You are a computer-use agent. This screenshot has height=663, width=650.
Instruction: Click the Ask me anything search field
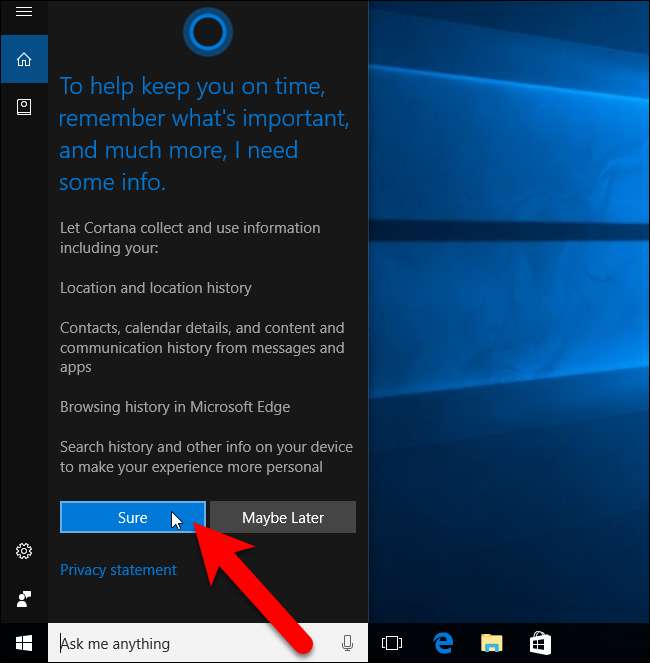208,643
